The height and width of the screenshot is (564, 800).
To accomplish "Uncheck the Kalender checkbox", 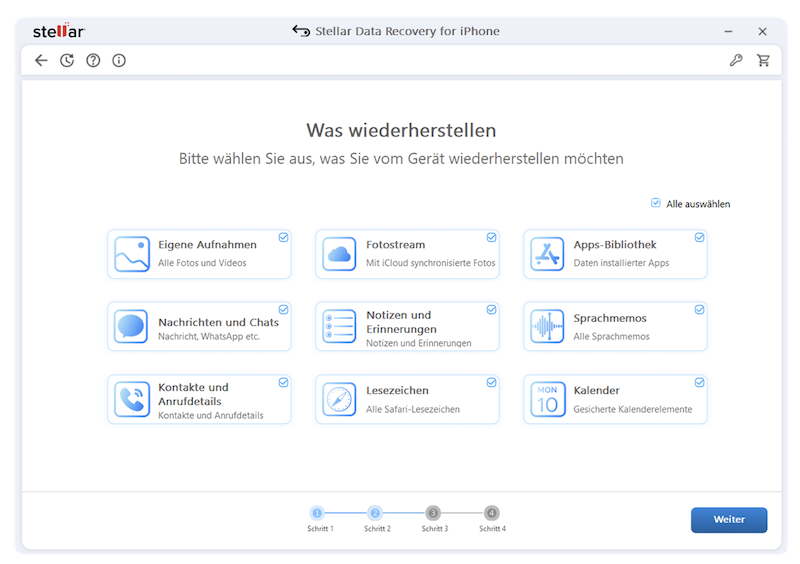I will [699, 383].
